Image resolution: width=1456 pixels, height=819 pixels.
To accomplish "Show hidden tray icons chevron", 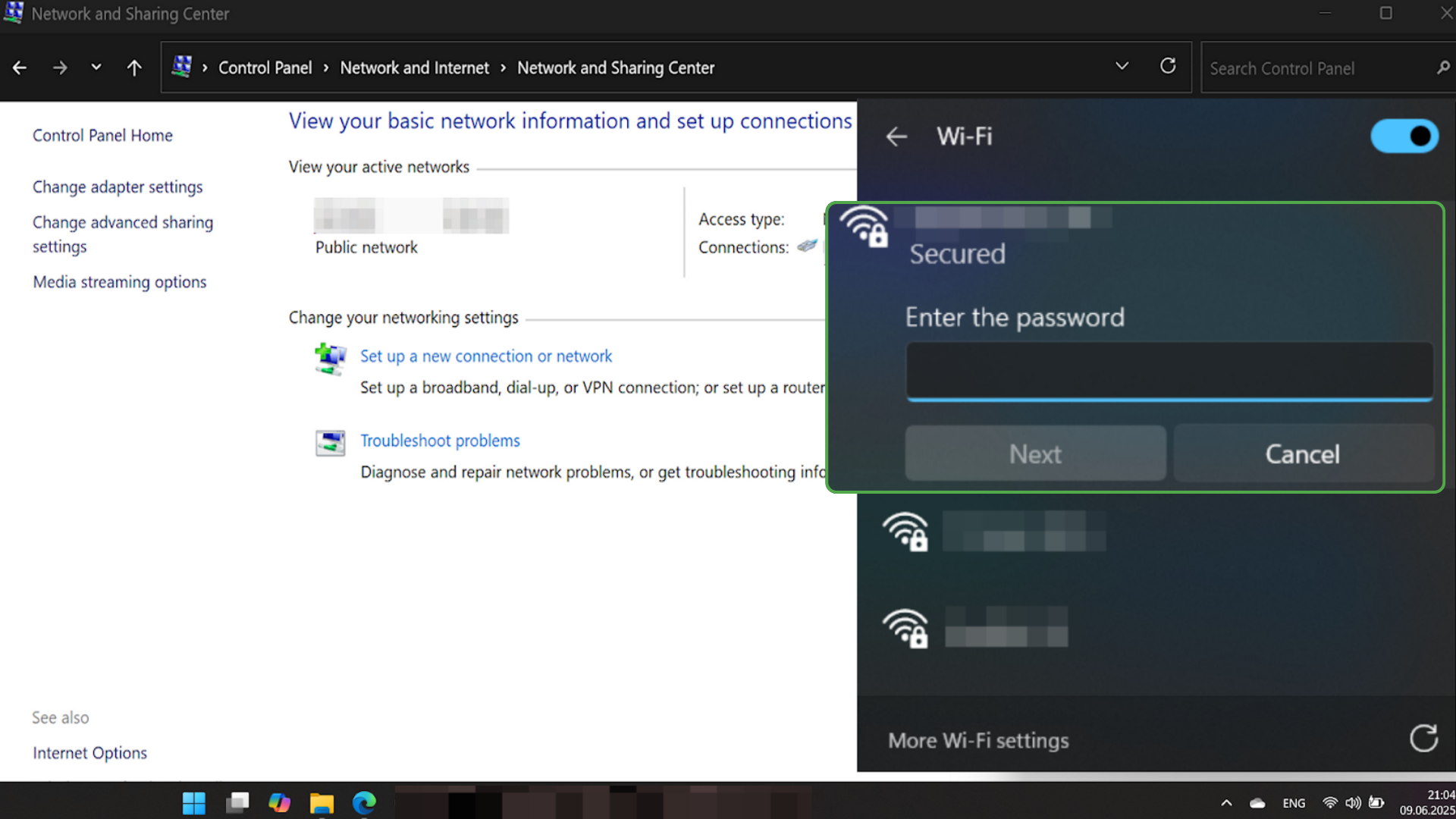I will [x=1226, y=803].
